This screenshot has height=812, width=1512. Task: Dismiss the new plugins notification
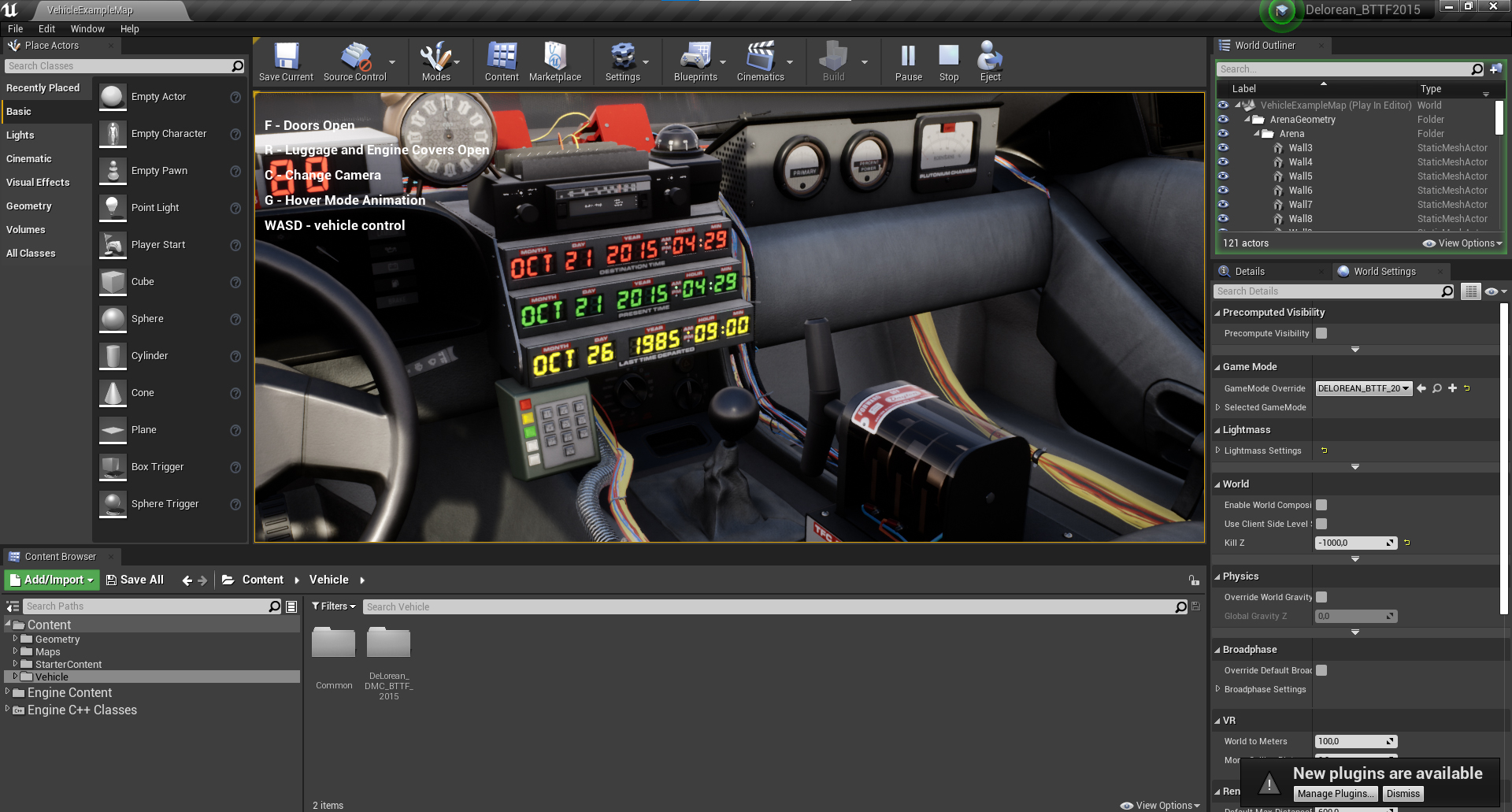1403,794
